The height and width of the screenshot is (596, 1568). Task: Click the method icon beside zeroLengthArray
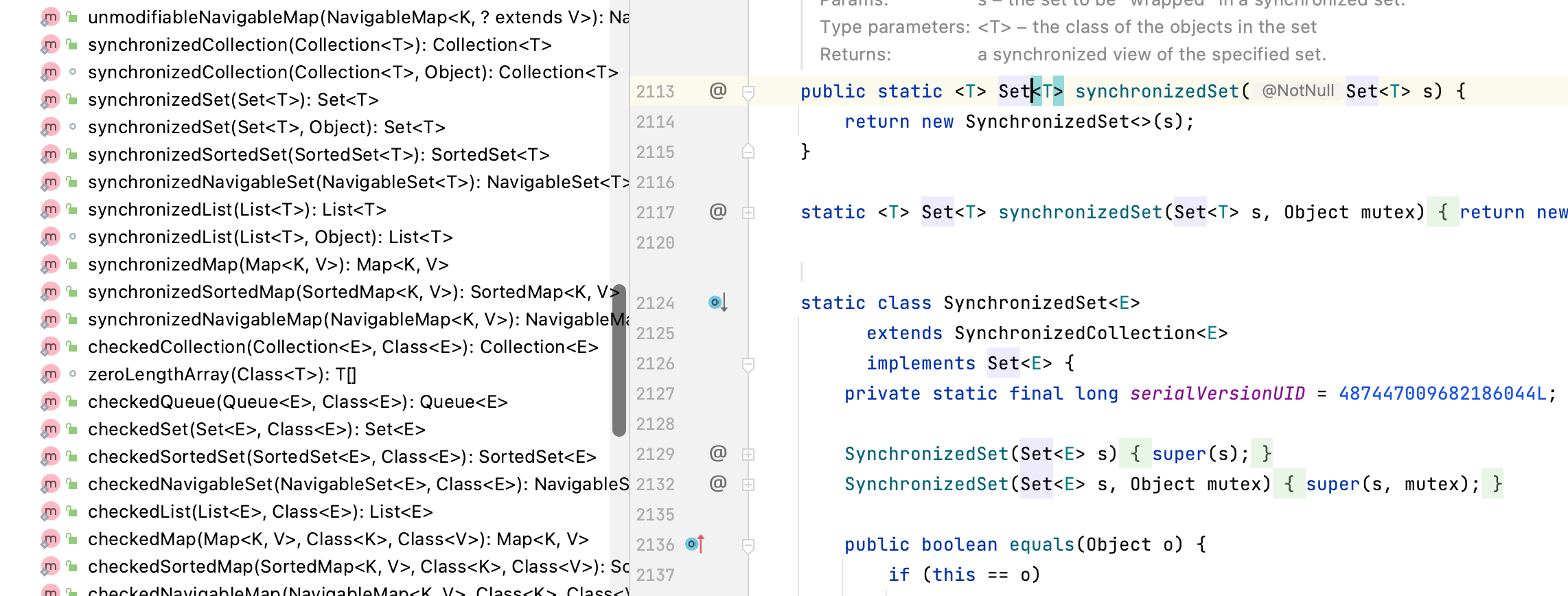click(x=50, y=374)
